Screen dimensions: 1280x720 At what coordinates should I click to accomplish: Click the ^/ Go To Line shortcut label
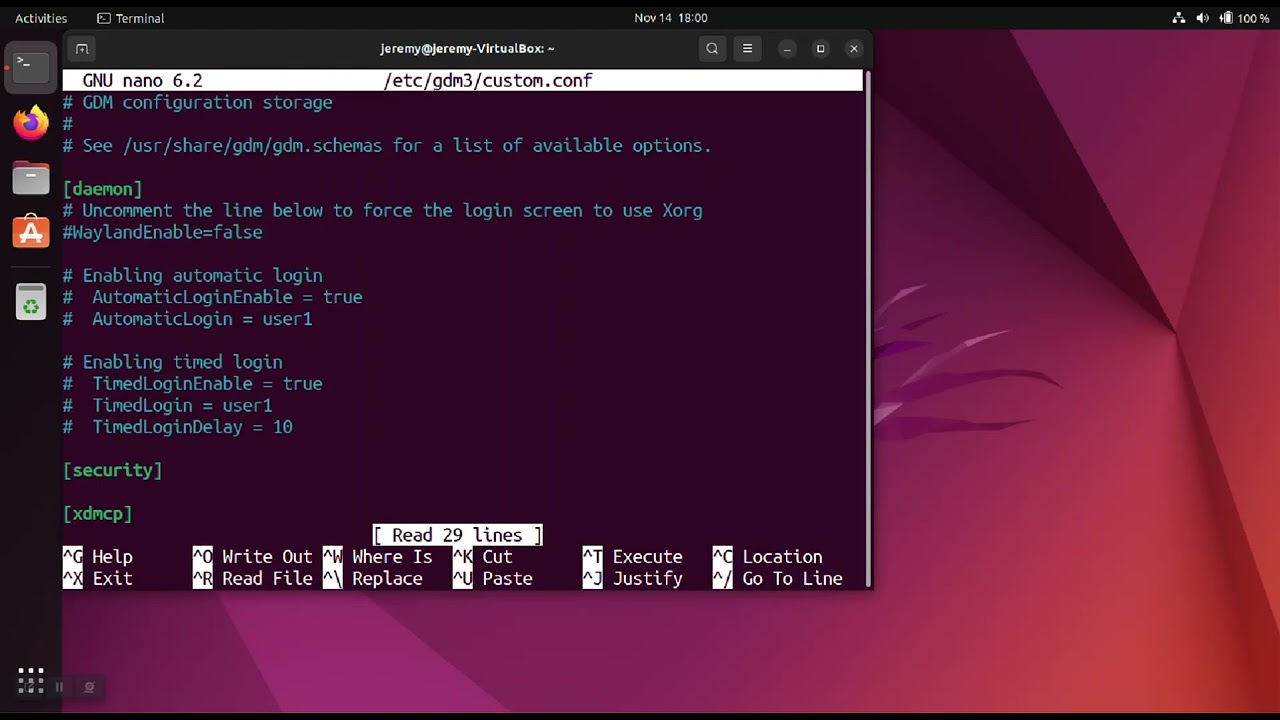778,579
